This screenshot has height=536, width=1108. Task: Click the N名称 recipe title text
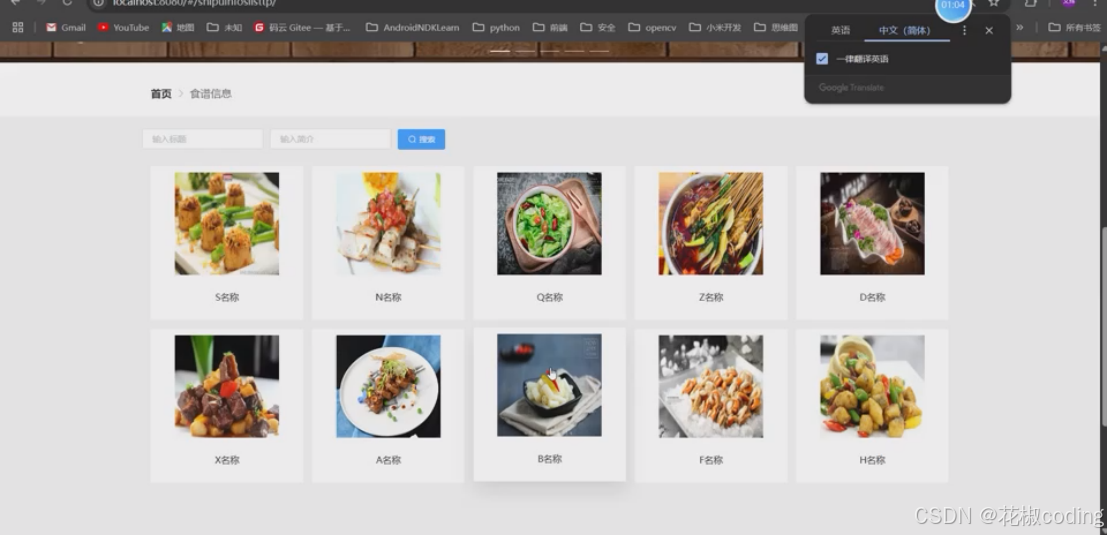tap(388, 297)
